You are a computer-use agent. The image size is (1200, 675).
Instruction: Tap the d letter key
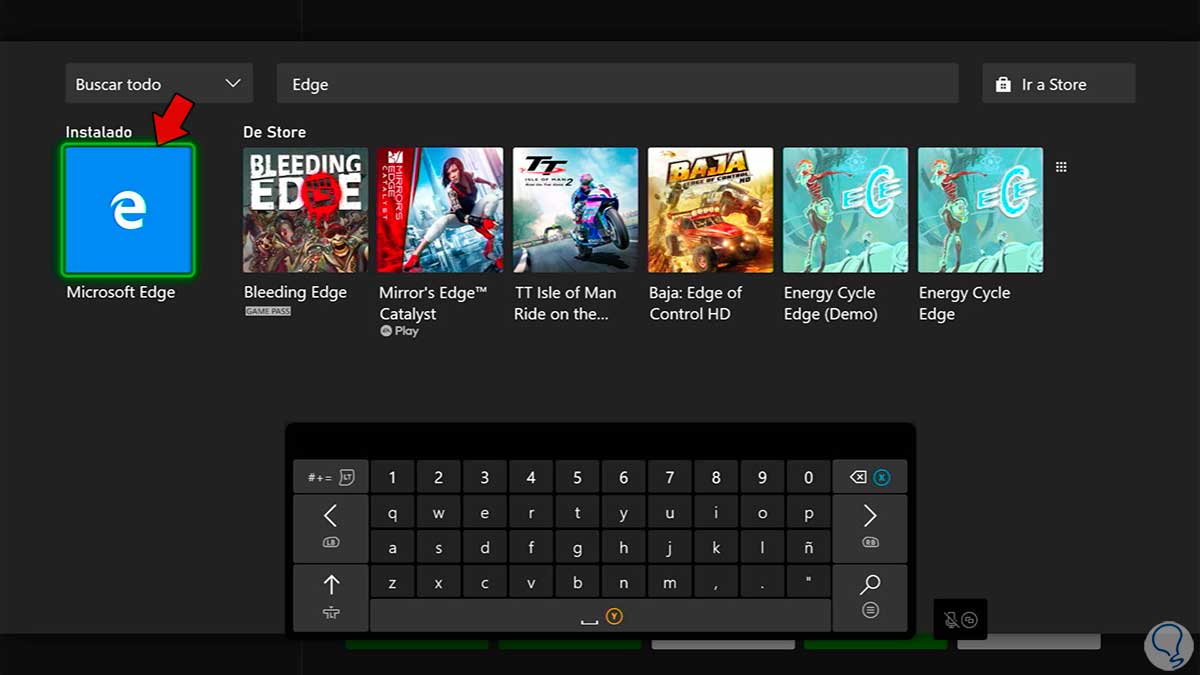point(485,548)
